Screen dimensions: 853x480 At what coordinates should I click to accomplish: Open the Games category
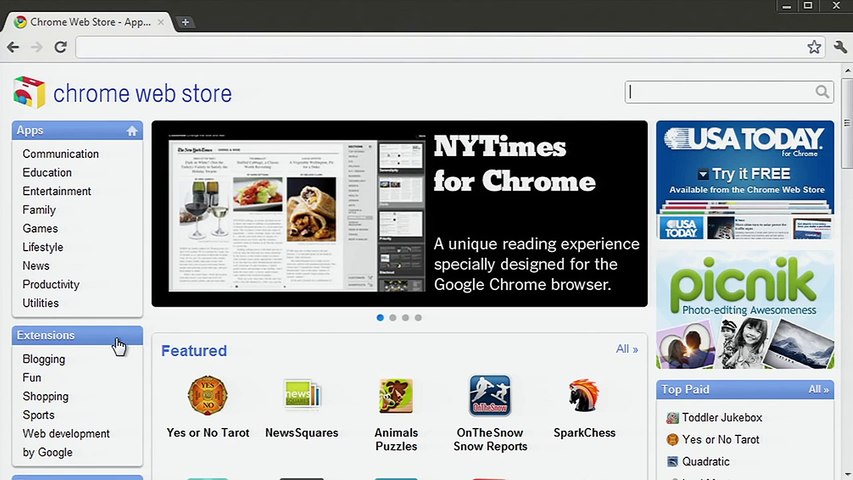pos(40,229)
